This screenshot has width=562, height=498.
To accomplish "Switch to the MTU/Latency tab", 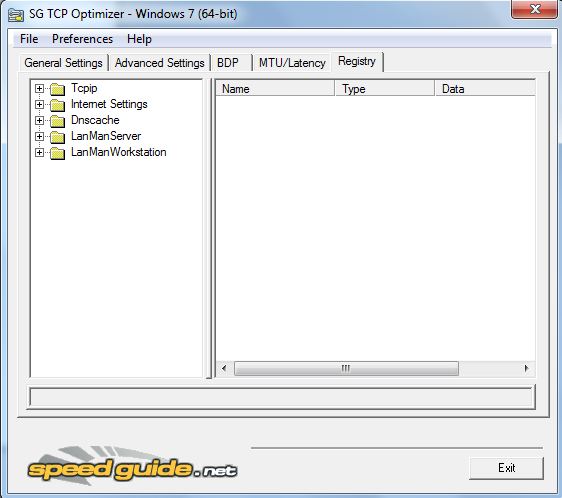I will point(292,63).
